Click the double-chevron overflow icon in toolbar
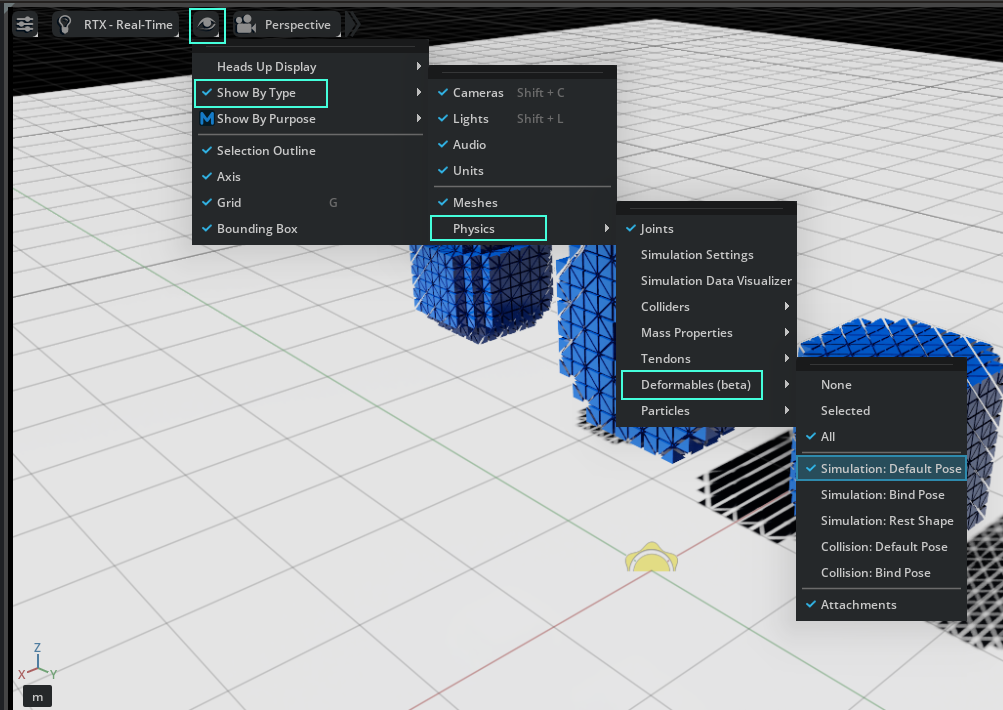Screen dimensions: 1003x710 pyautogui.click(x=352, y=23)
